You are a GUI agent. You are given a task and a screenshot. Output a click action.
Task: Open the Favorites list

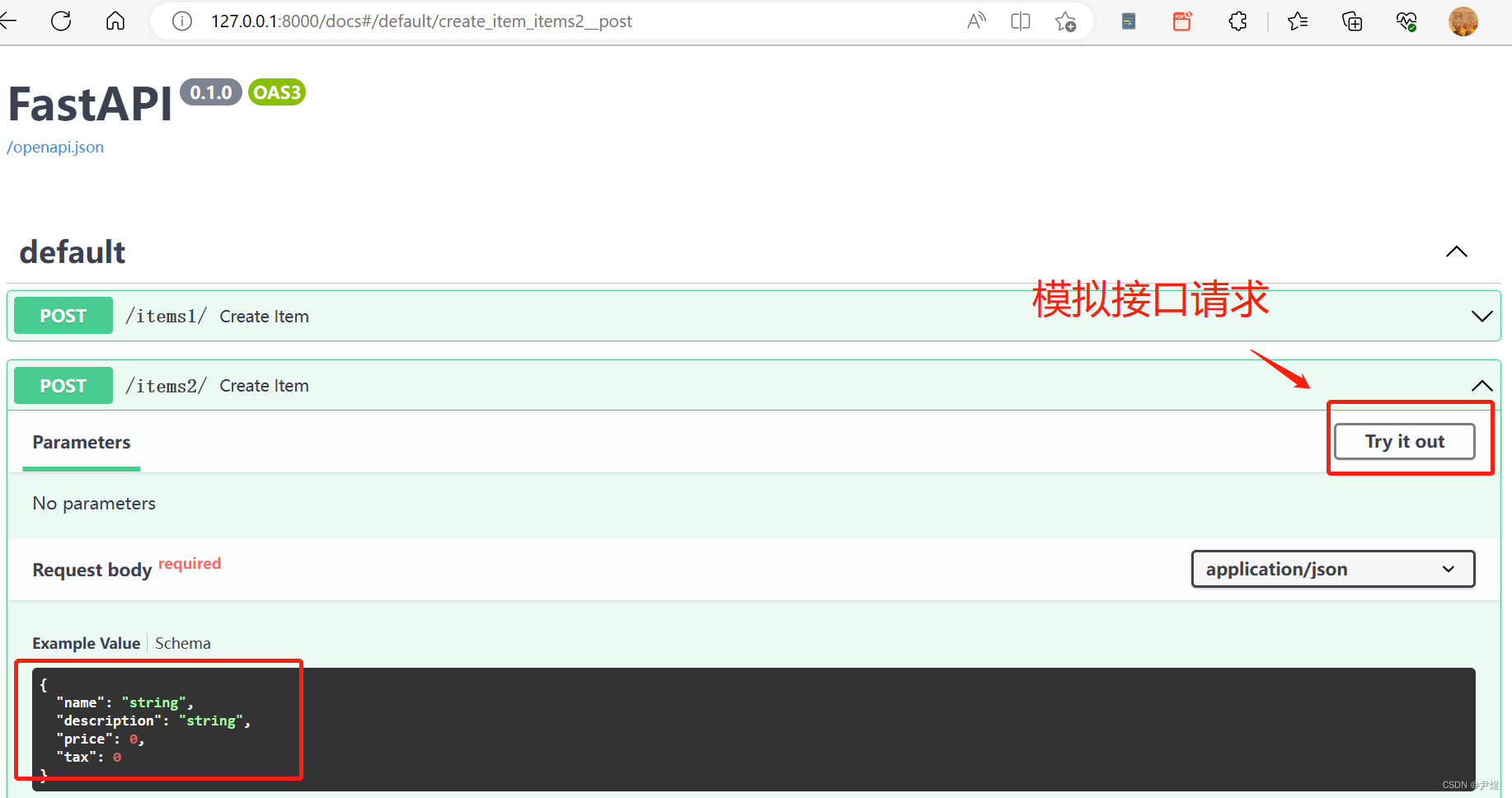(1297, 21)
